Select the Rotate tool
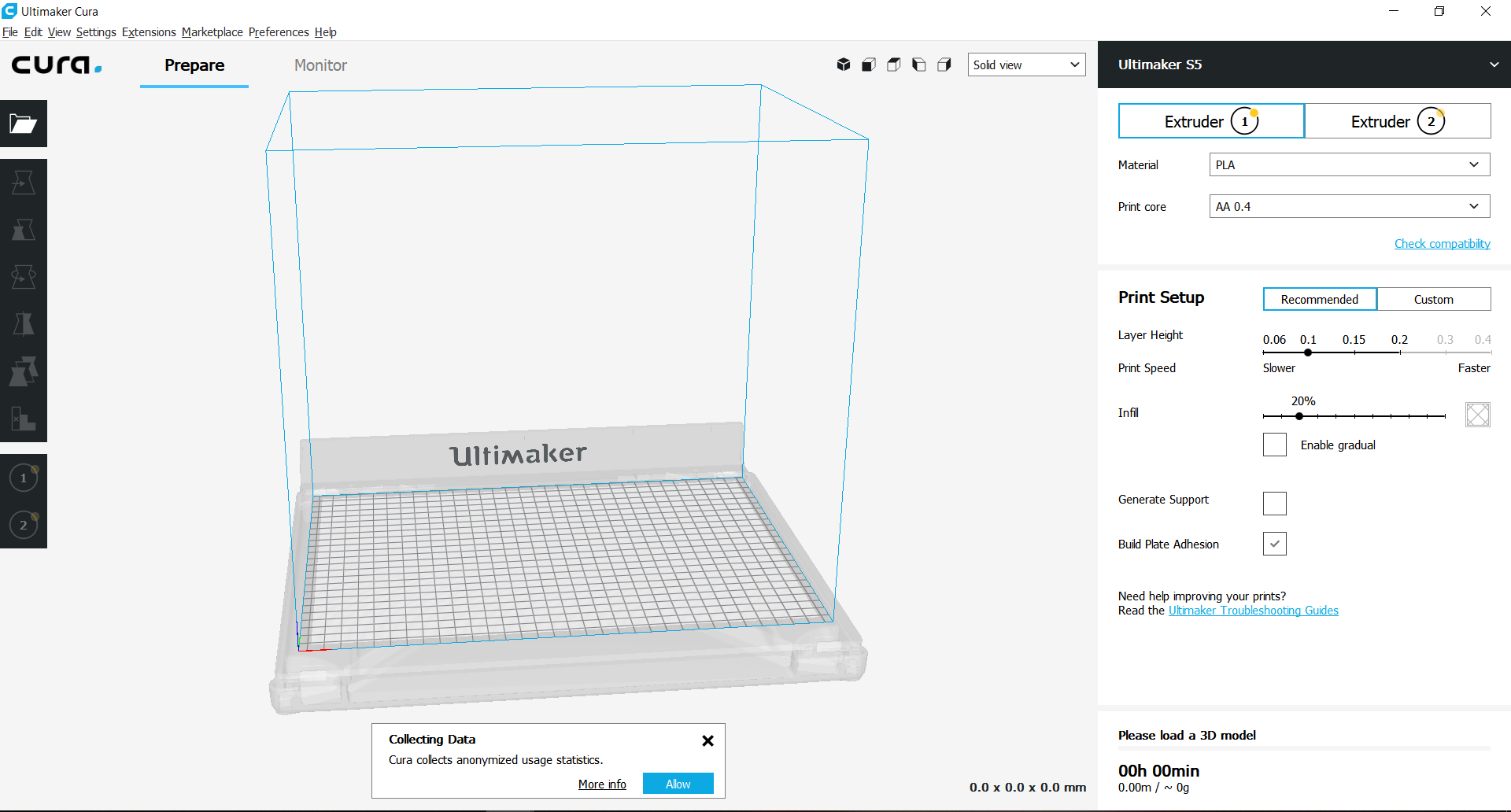The width and height of the screenshot is (1511, 812). (x=24, y=276)
